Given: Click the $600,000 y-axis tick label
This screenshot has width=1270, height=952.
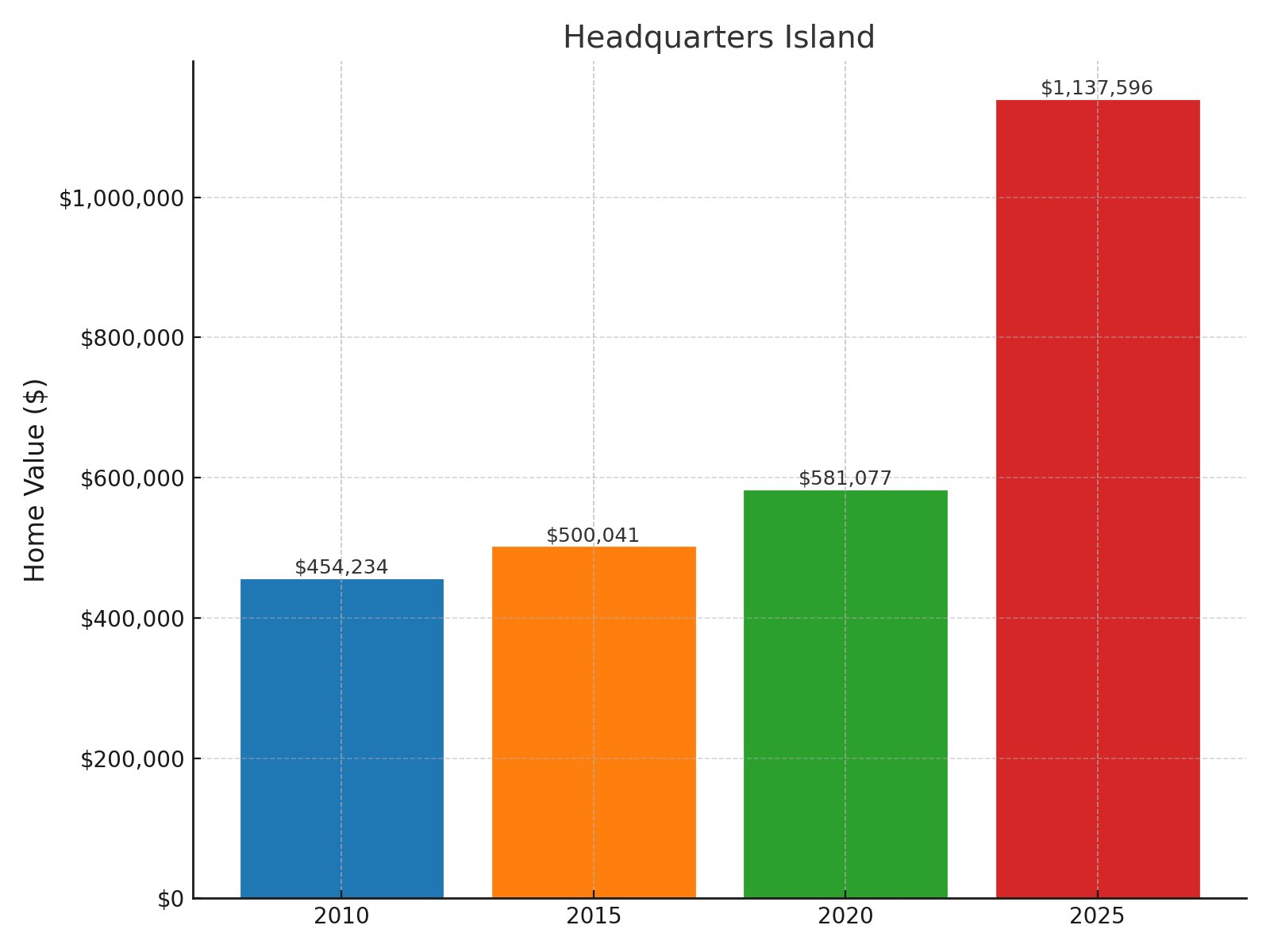Looking at the screenshot, I should point(132,479).
